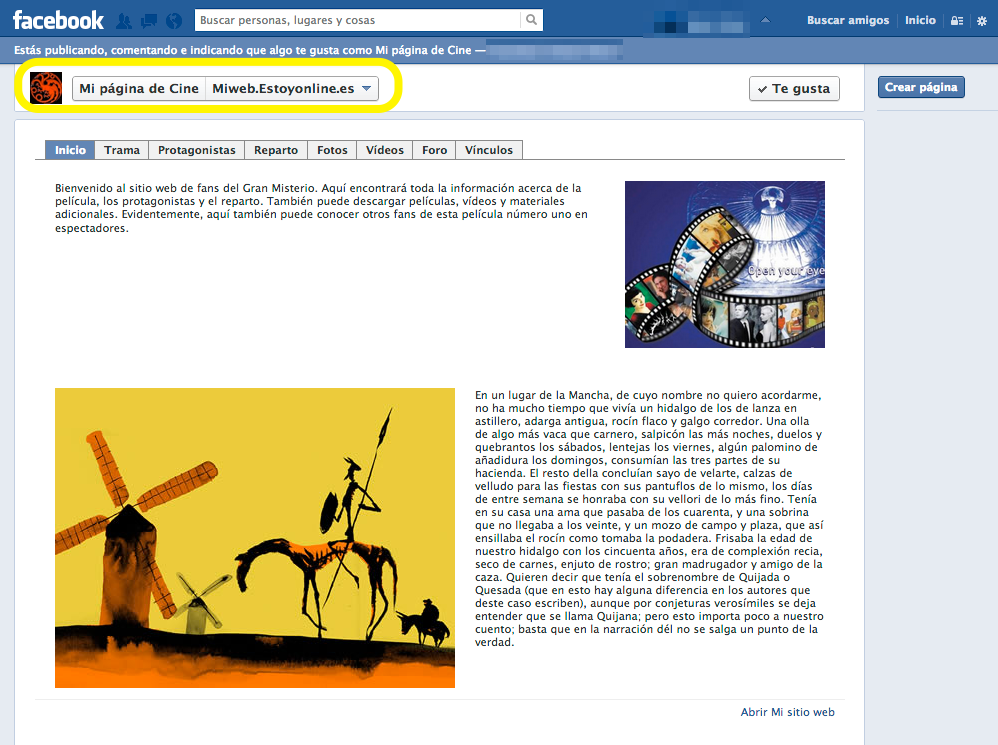Screen dimensions: 998x745
Task: Toggle the Te gusta like button
Action: [794, 89]
